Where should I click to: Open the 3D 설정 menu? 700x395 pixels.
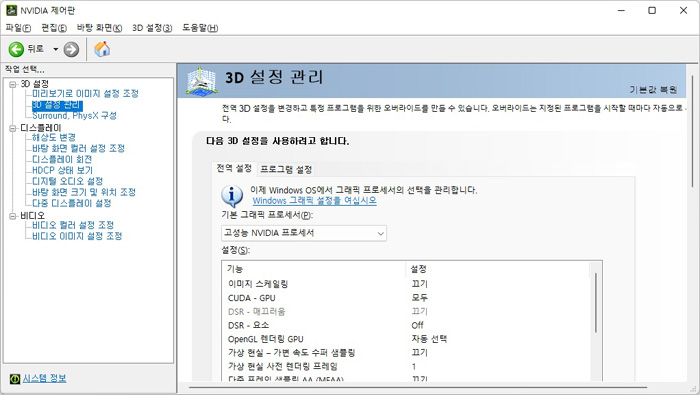coord(152,28)
